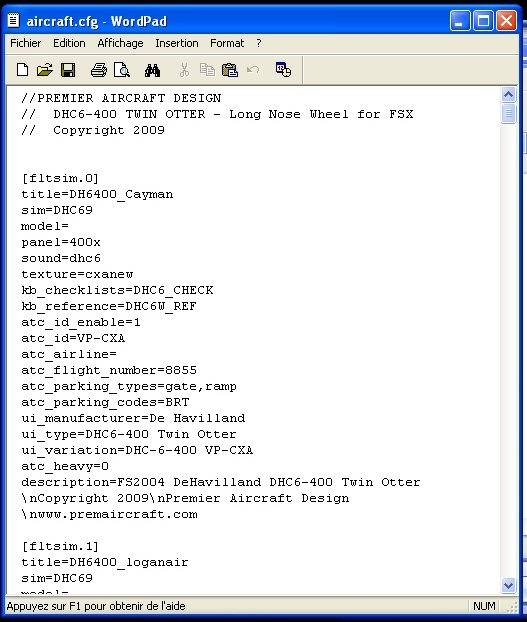527x622 pixels.
Task: Cut selection using the scissors icon
Action: tap(184, 70)
